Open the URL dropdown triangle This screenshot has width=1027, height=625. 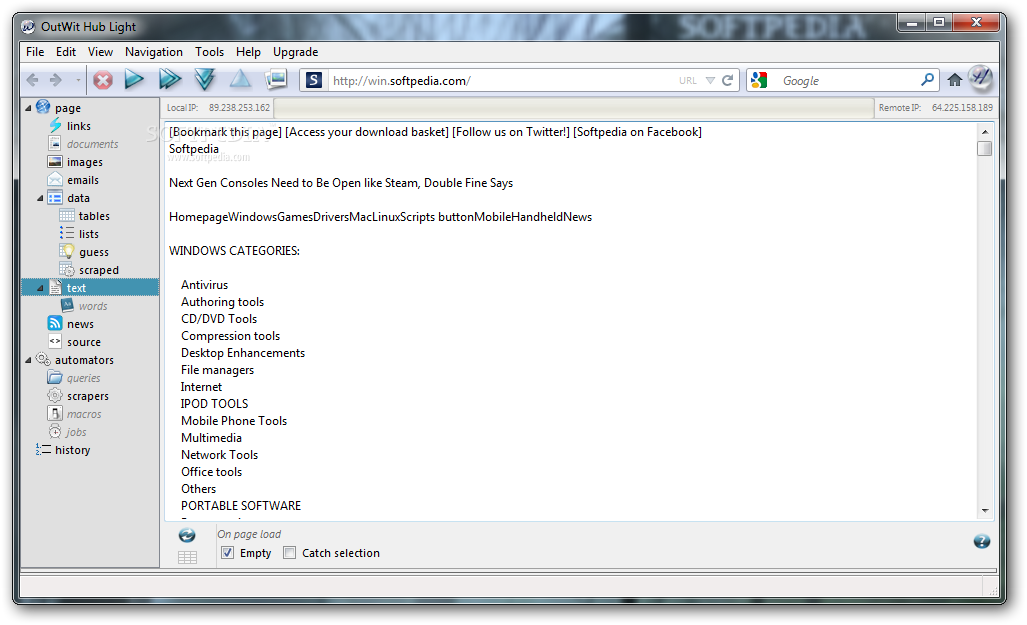710,81
